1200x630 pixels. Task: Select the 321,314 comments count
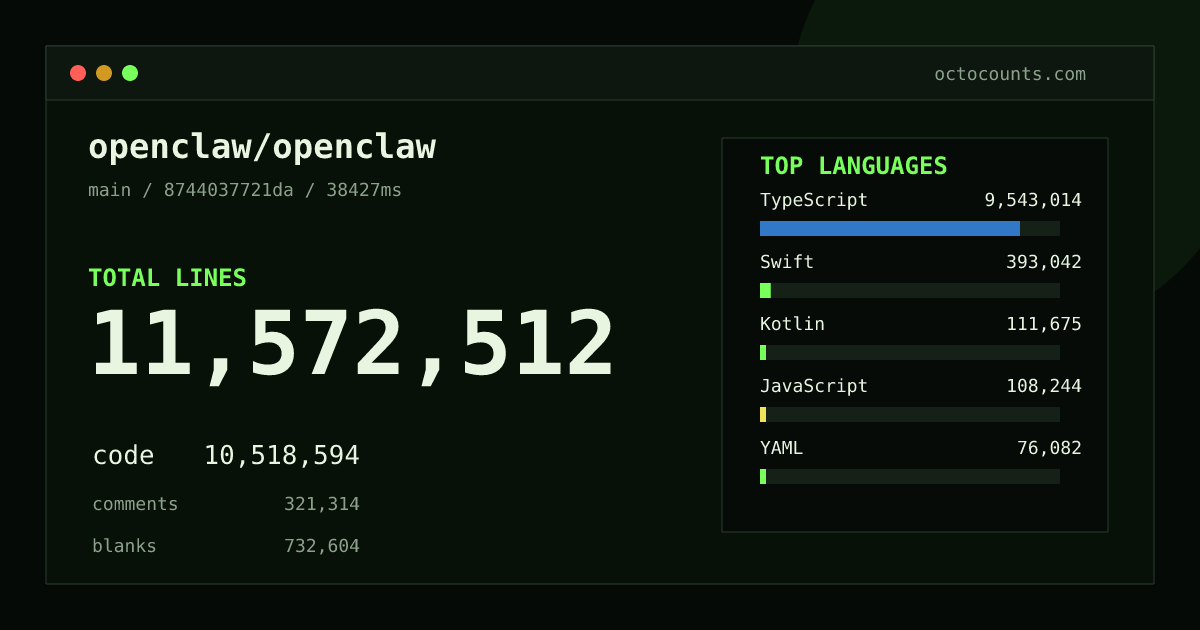[x=322, y=504]
